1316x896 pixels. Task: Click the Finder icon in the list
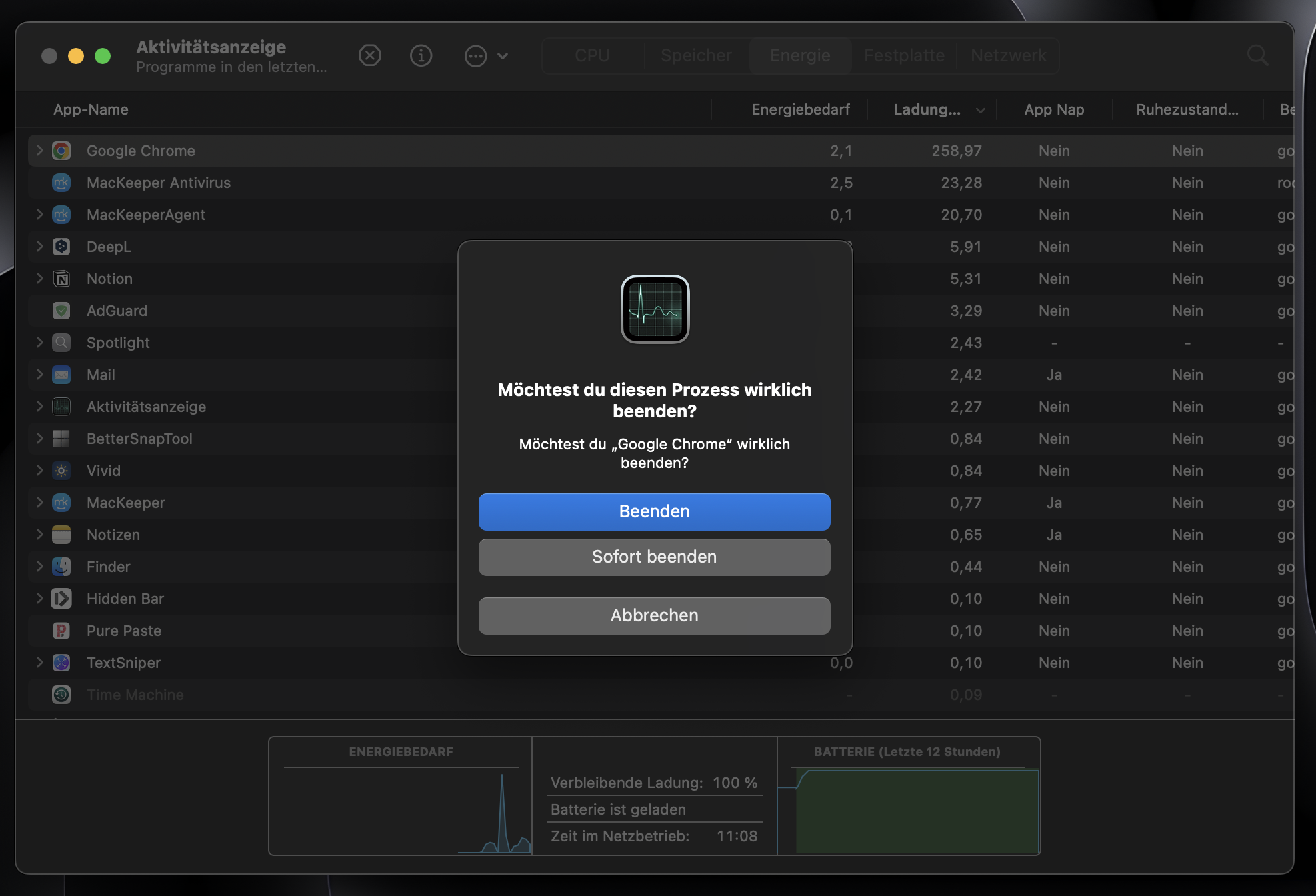pyautogui.click(x=61, y=567)
